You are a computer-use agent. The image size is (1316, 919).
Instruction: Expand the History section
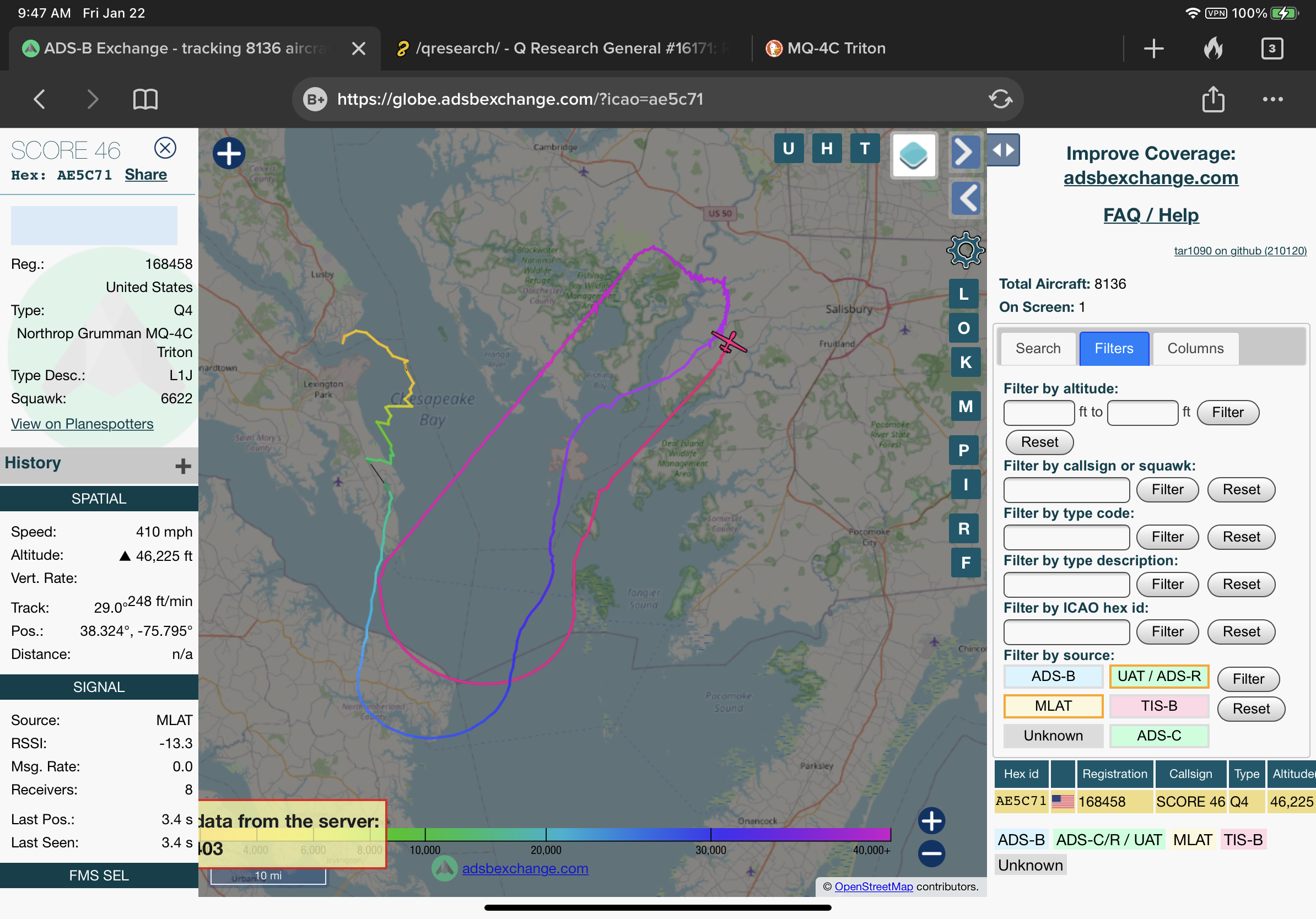(183, 466)
